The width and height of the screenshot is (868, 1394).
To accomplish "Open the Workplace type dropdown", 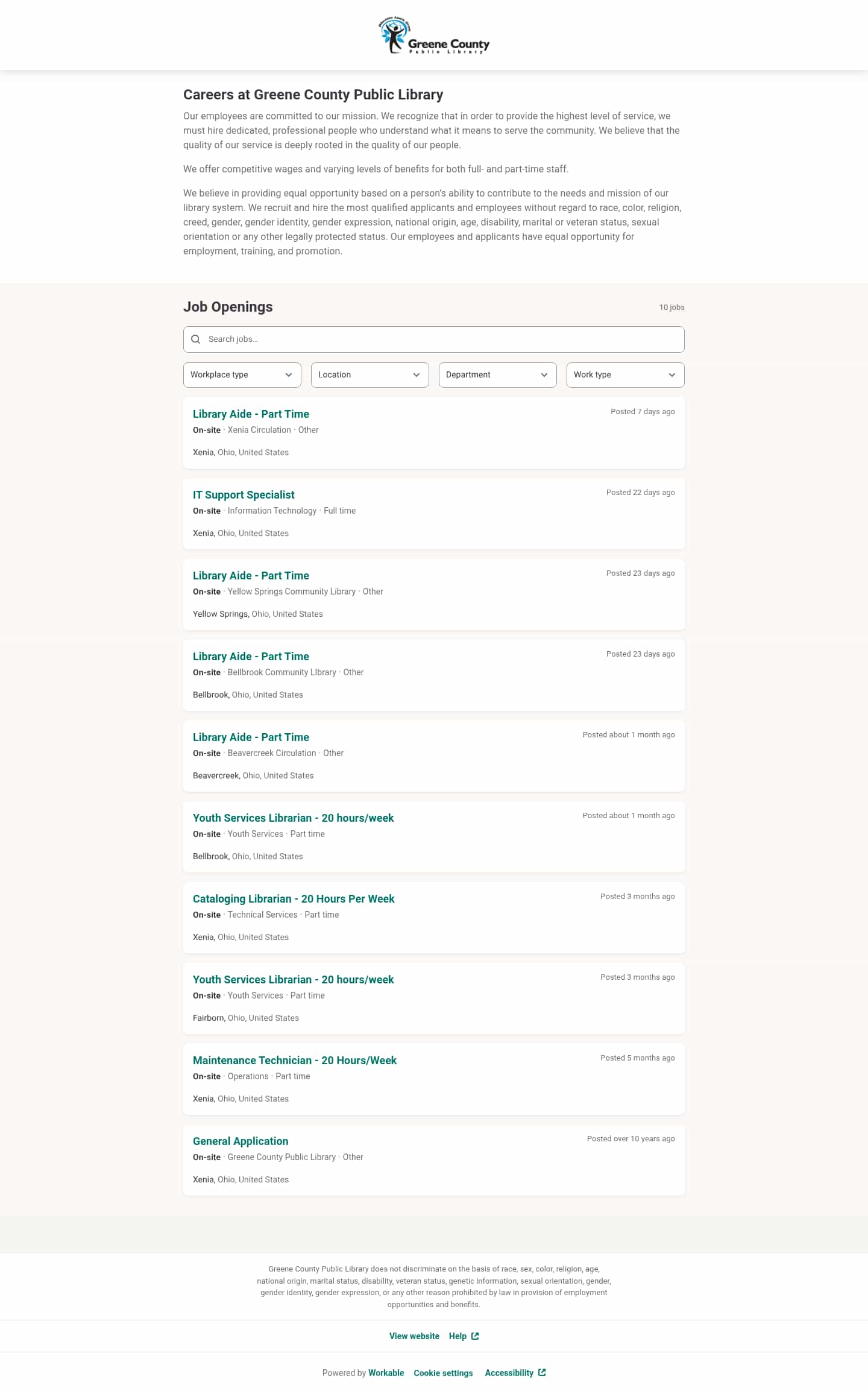I will (x=242, y=374).
